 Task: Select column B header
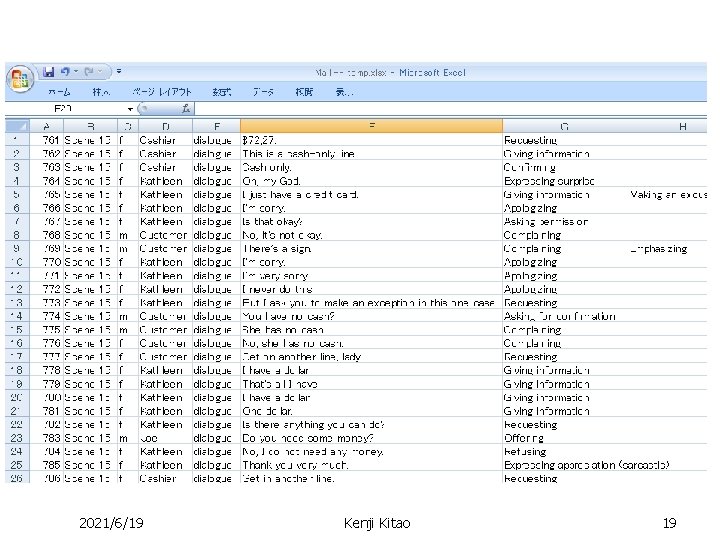(90, 126)
